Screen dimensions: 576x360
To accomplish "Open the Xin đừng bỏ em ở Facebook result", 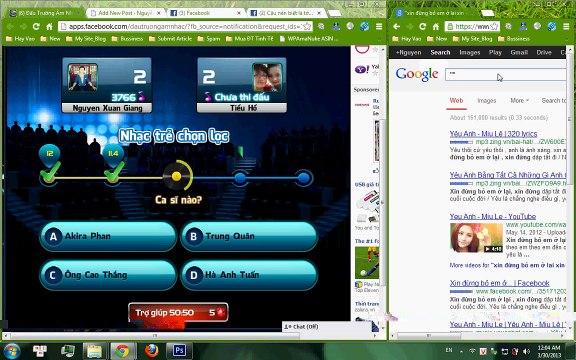I will click(x=500, y=283).
